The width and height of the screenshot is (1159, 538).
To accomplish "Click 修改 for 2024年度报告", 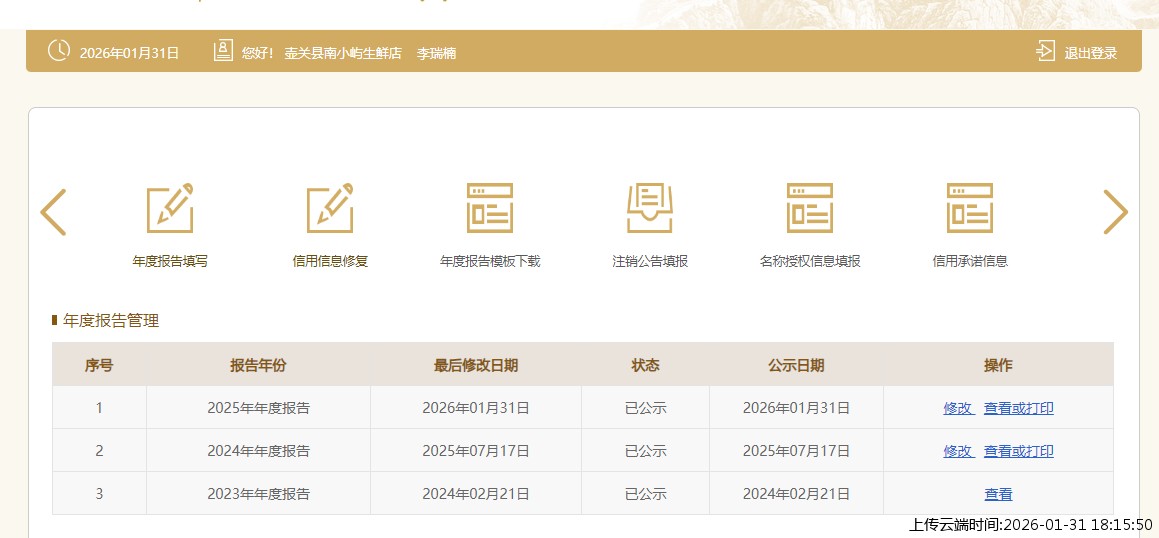I will [958, 451].
